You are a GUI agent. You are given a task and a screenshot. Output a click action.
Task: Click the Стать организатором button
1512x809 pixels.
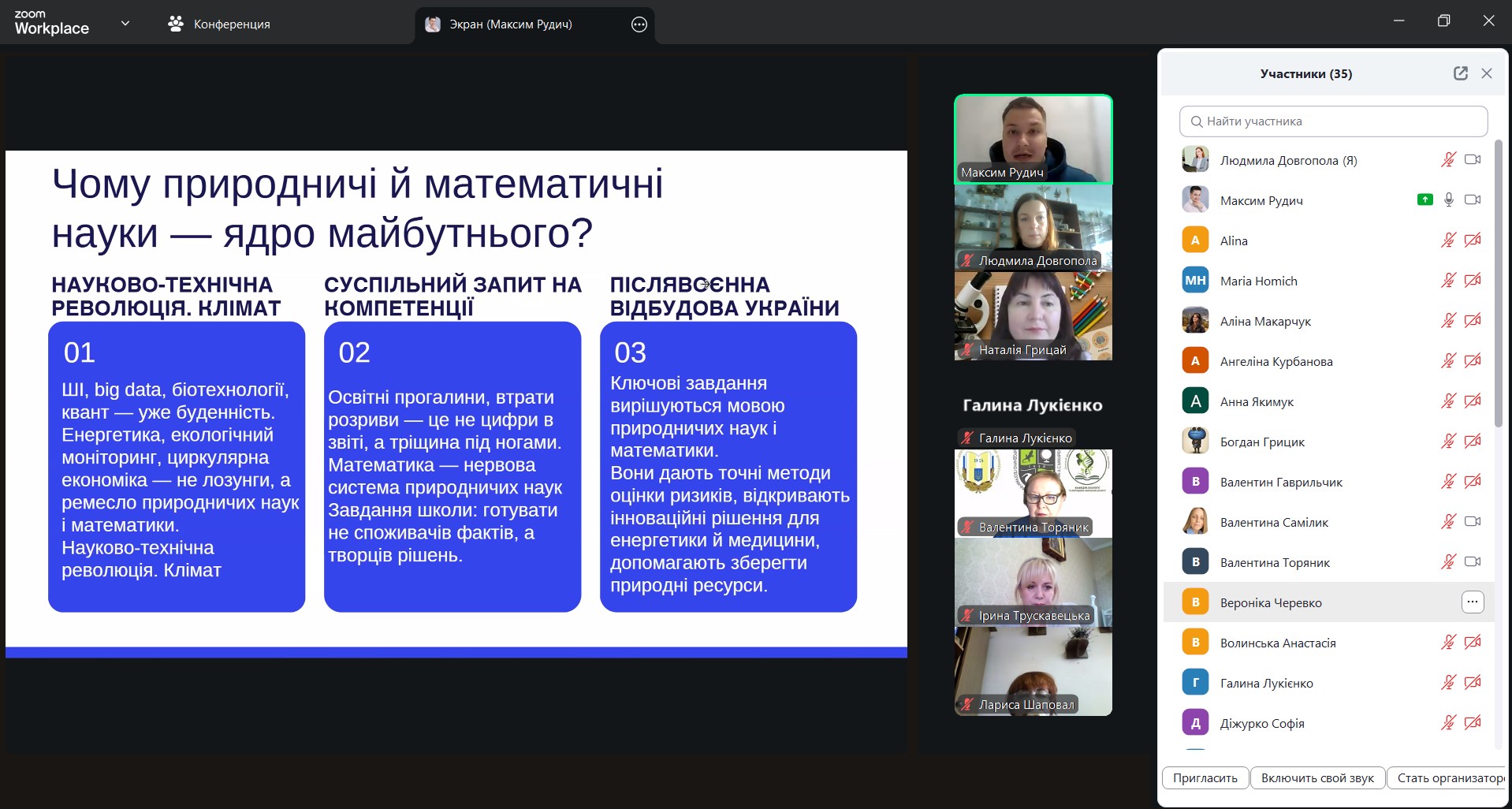tap(1447, 778)
